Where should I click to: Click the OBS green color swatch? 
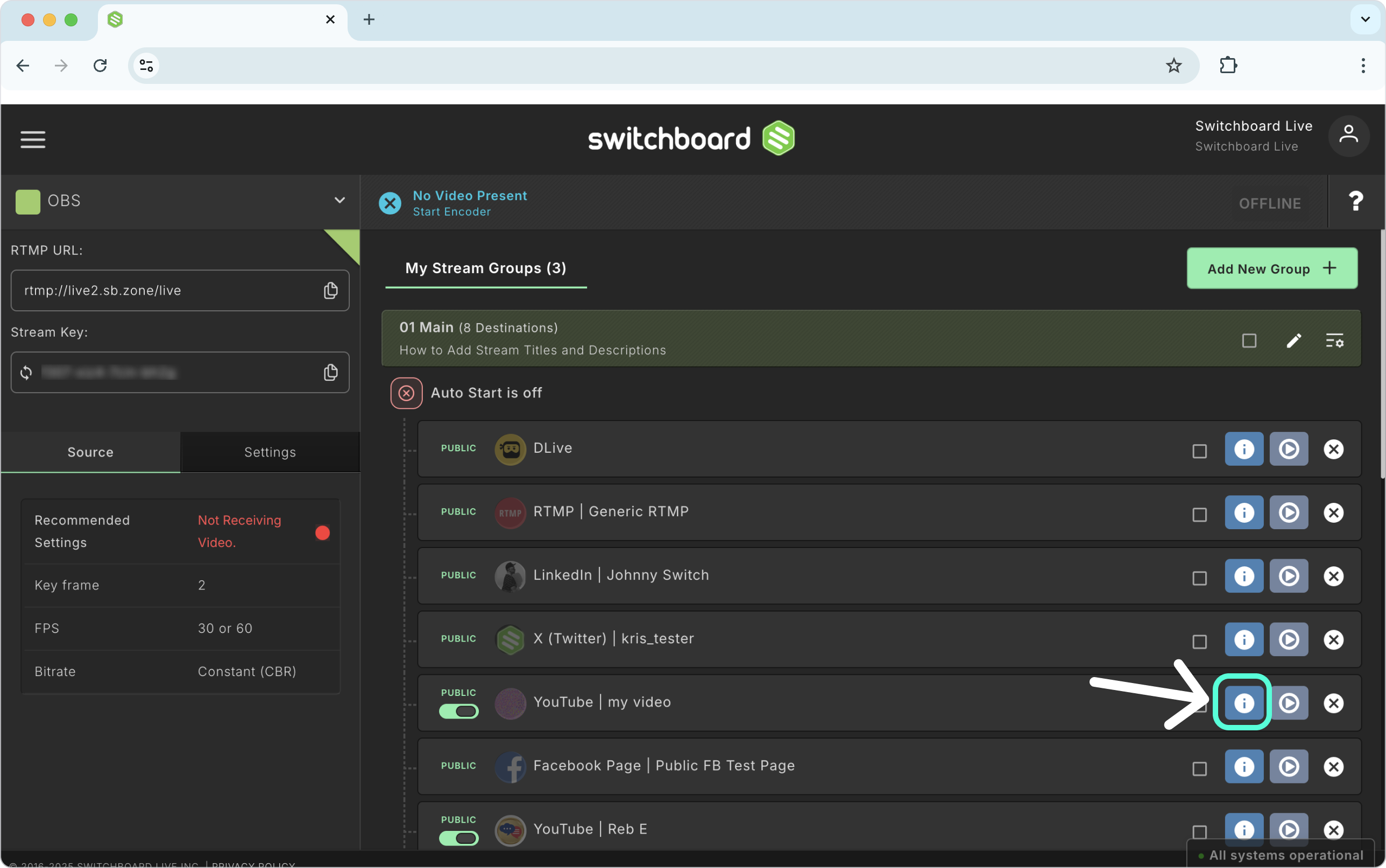click(x=27, y=202)
